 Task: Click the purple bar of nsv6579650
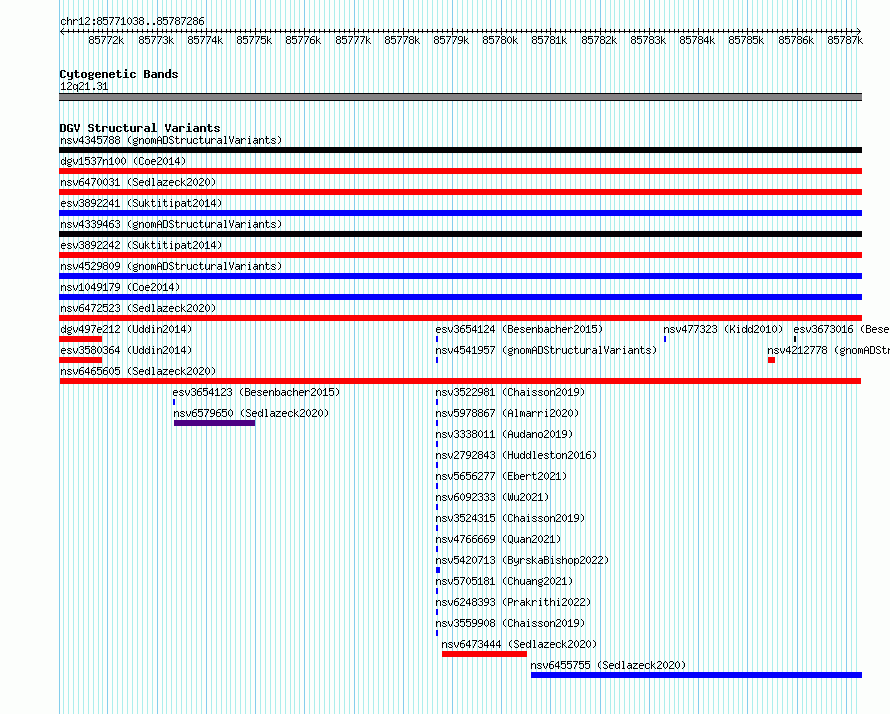tap(215, 423)
